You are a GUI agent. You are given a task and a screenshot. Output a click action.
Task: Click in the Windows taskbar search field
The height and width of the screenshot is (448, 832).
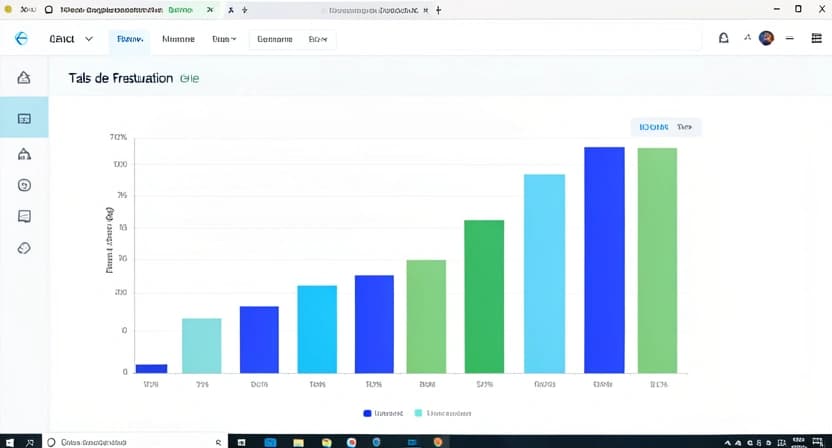[x=133, y=442]
